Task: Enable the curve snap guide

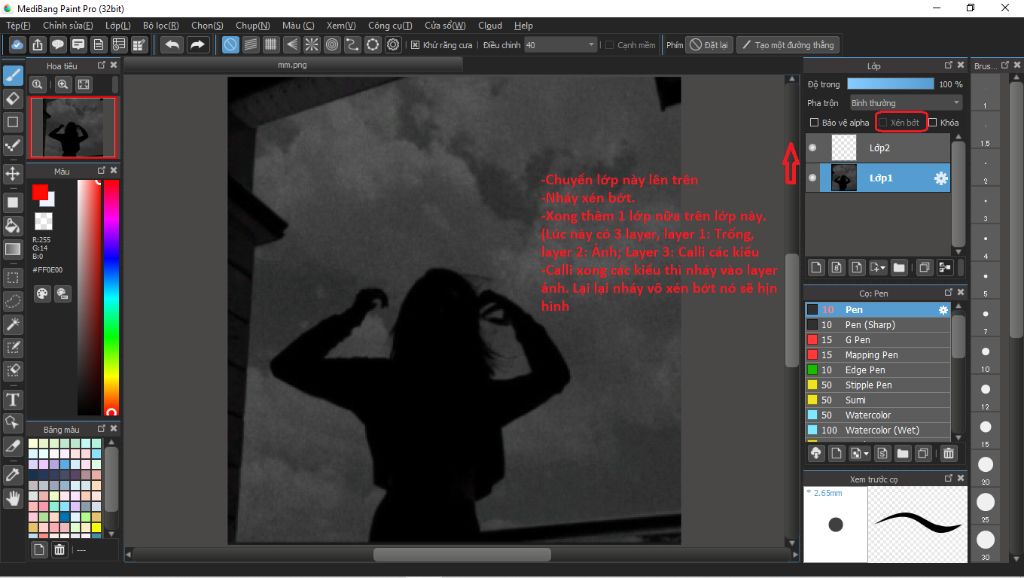Action: [352, 45]
